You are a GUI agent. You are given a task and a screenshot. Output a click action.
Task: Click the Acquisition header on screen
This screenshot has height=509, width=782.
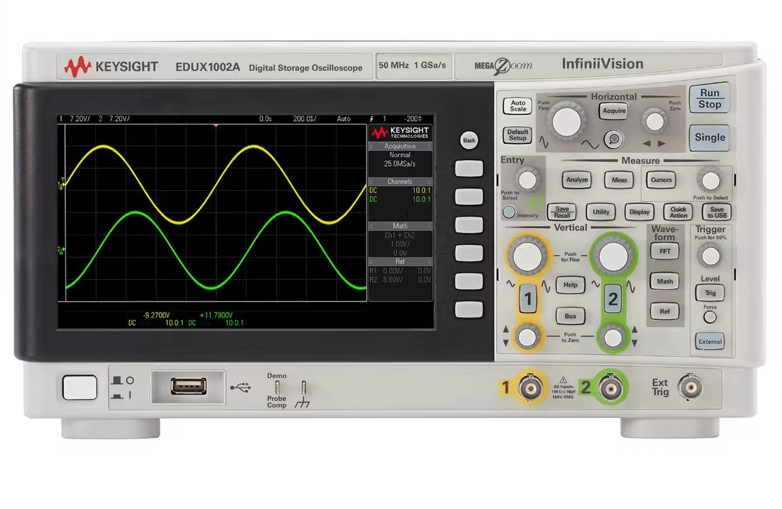[x=400, y=146]
